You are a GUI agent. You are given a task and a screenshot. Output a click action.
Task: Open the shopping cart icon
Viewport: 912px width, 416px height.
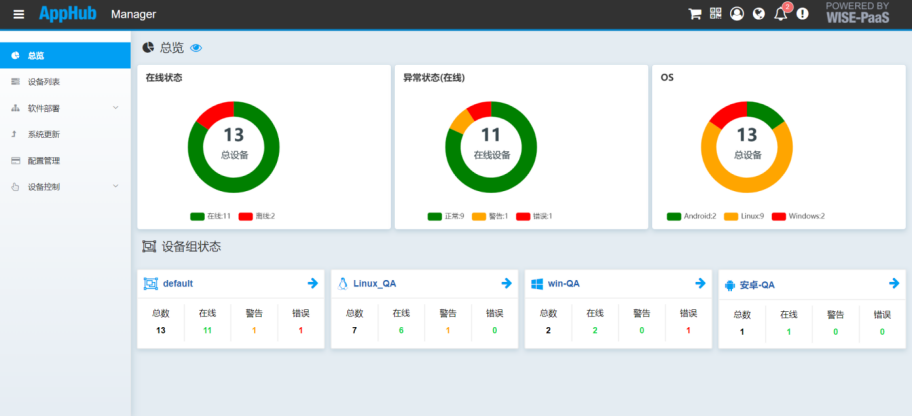[x=694, y=14]
